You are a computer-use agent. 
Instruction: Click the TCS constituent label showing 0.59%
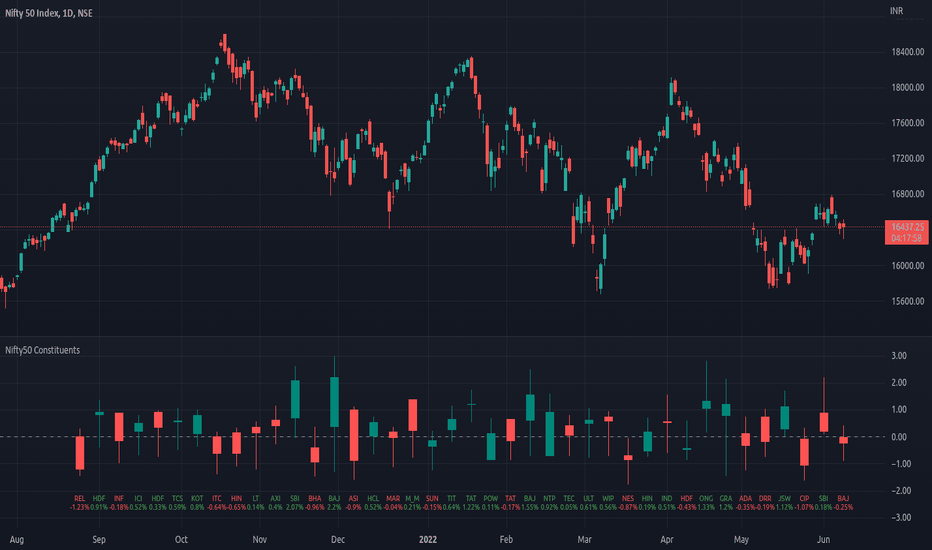pyautogui.click(x=177, y=503)
